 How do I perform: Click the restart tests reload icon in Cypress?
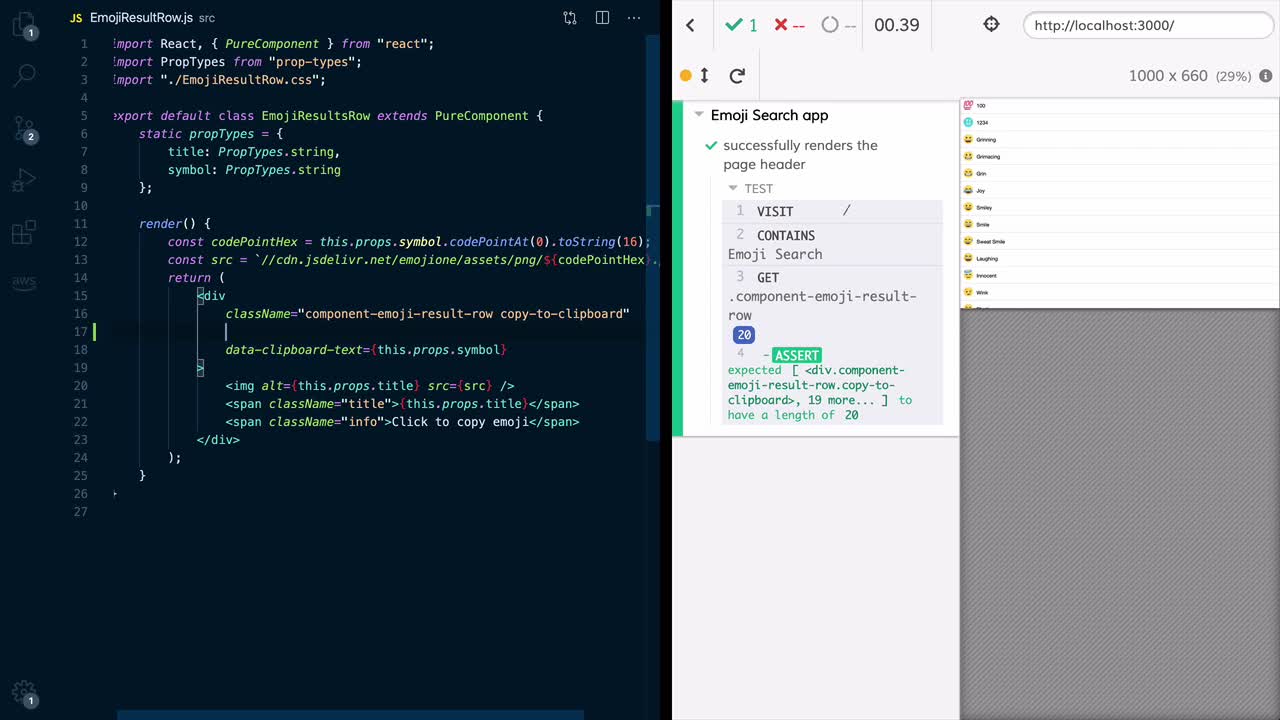(737, 76)
